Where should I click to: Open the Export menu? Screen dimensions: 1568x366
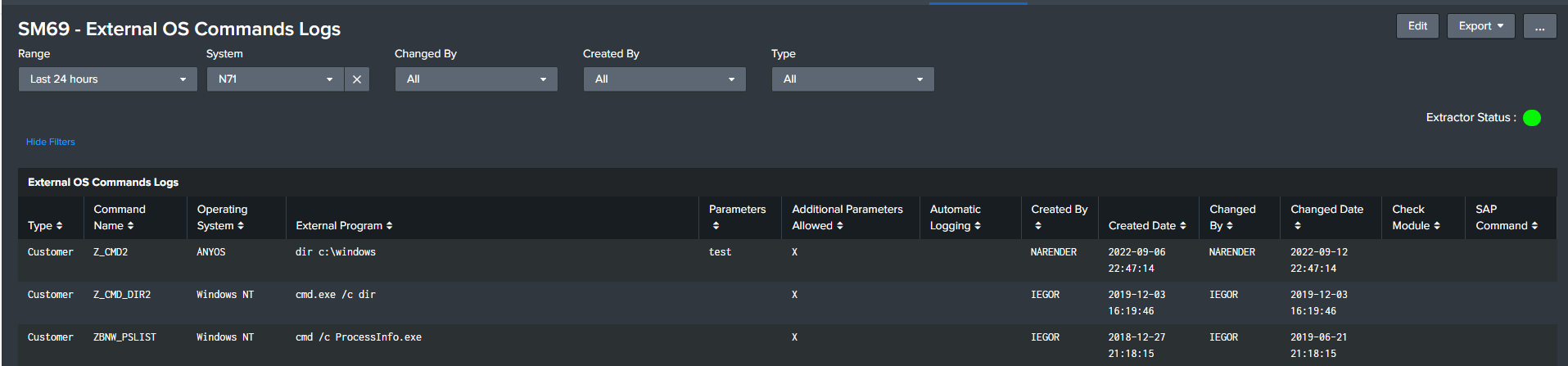point(1480,26)
